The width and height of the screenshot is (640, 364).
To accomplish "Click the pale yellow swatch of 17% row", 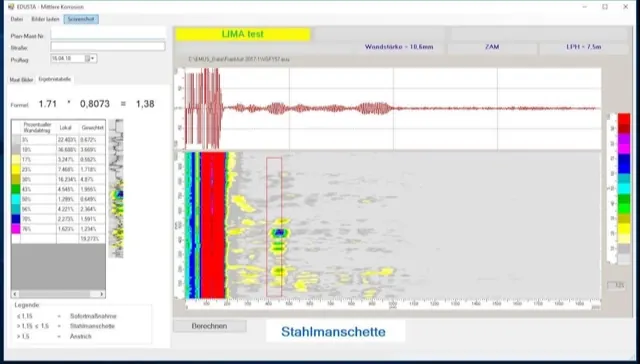I will click(16, 160).
